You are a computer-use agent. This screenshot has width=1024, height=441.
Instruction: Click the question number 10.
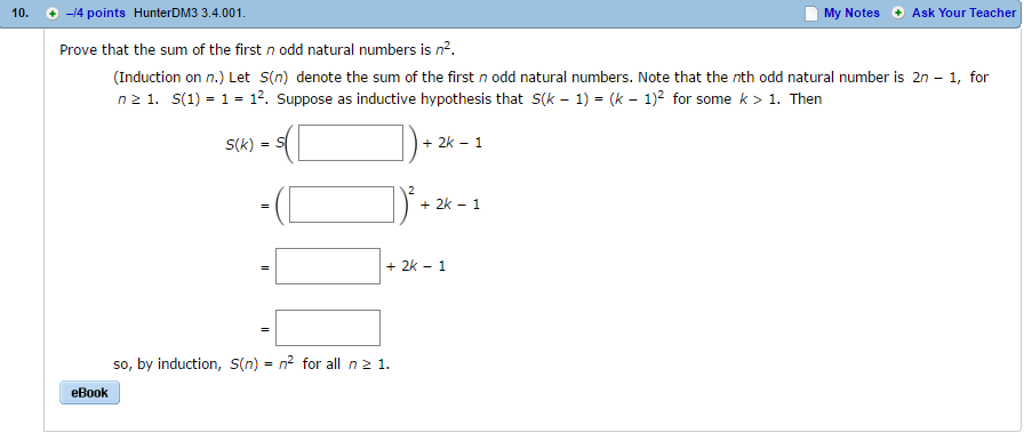tap(20, 14)
